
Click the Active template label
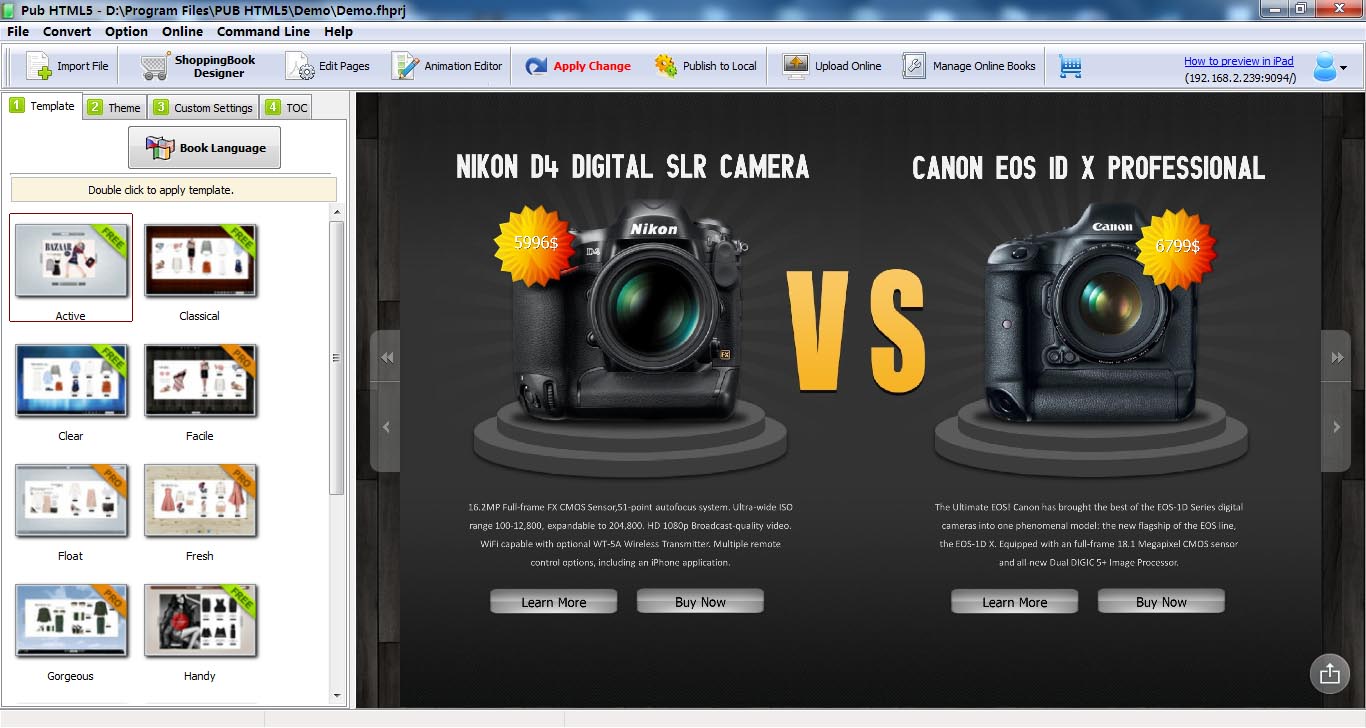pyautogui.click(x=71, y=316)
